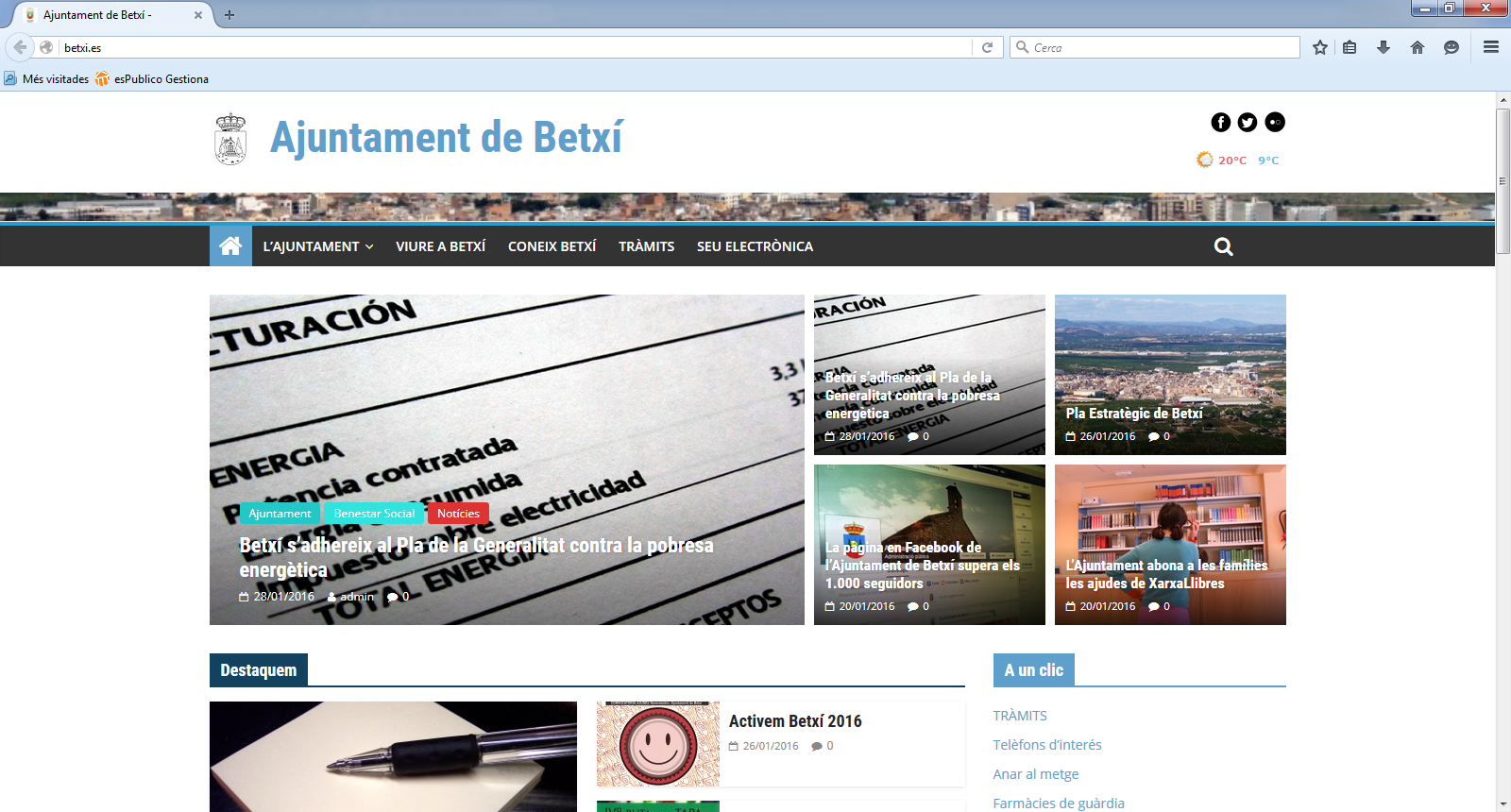Expand the L'AJUNTAMENT dropdown menu
This screenshot has width=1511, height=812.
(318, 246)
